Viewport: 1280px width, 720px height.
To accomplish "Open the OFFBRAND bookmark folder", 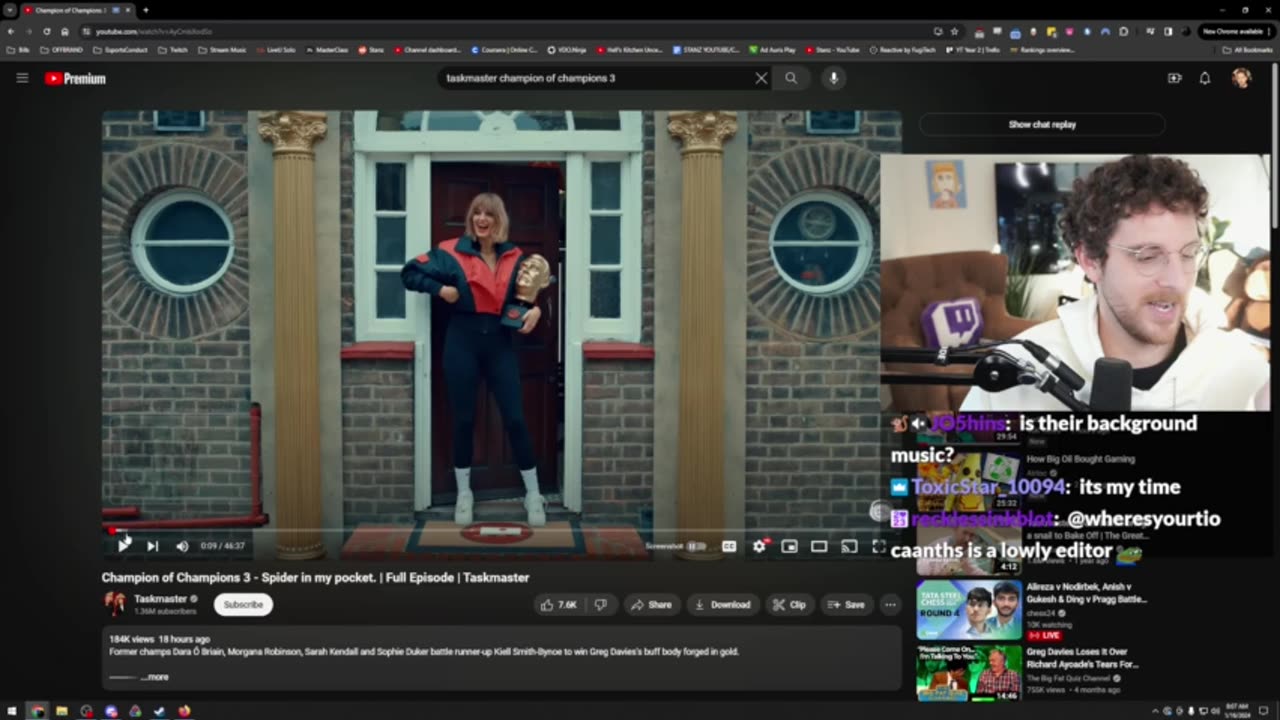I will [x=59, y=49].
